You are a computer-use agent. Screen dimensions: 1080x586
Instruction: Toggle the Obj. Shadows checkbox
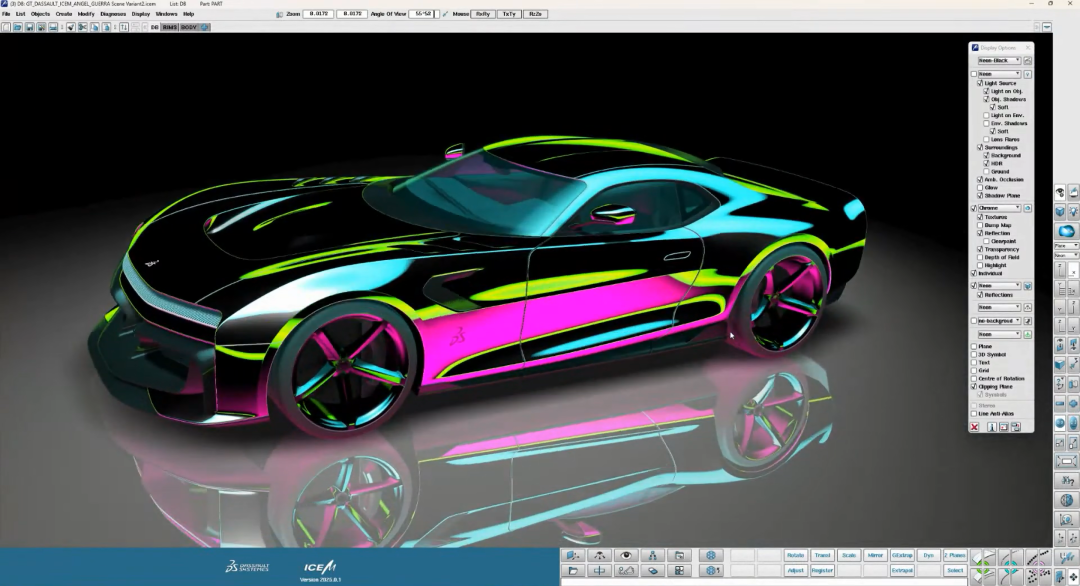(986, 99)
